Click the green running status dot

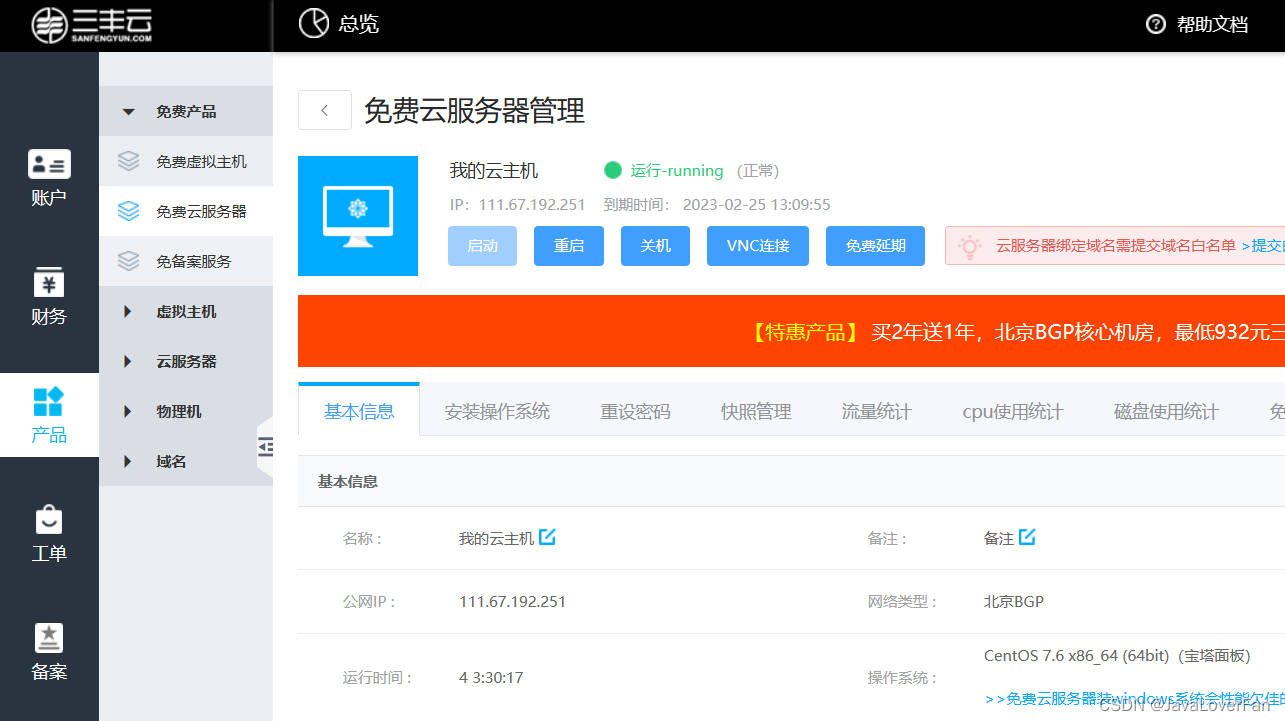[x=613, y=170]
